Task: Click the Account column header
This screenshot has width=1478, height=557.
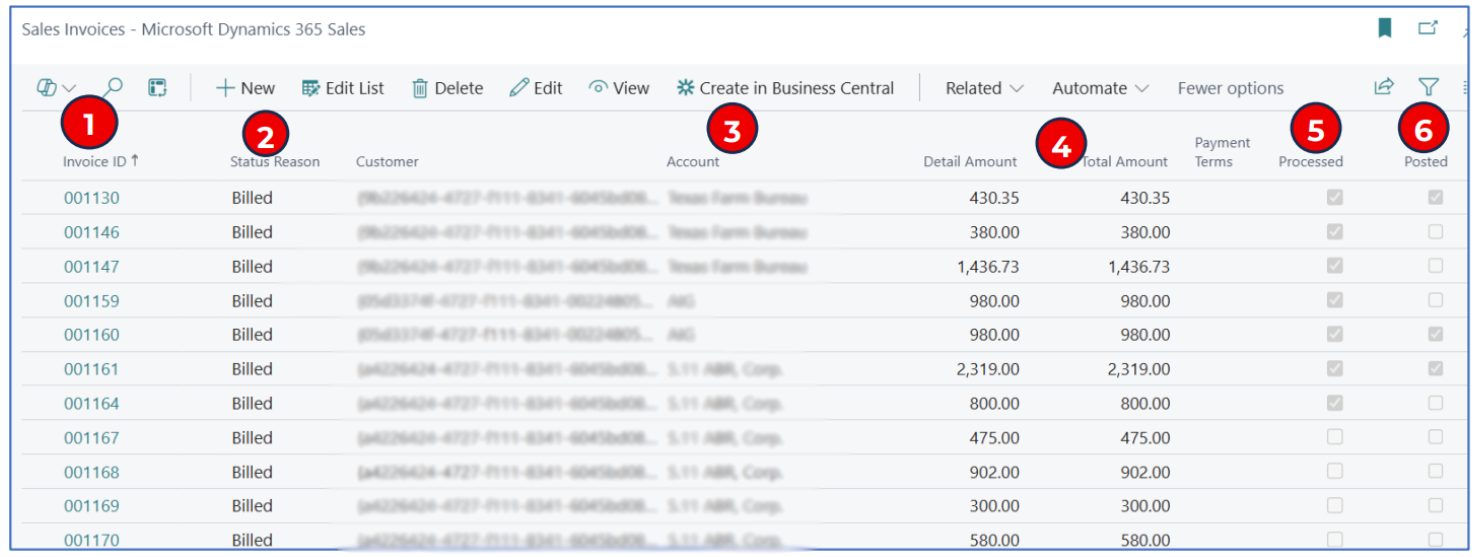Action: pyautogui.click(x=693, y=161)
